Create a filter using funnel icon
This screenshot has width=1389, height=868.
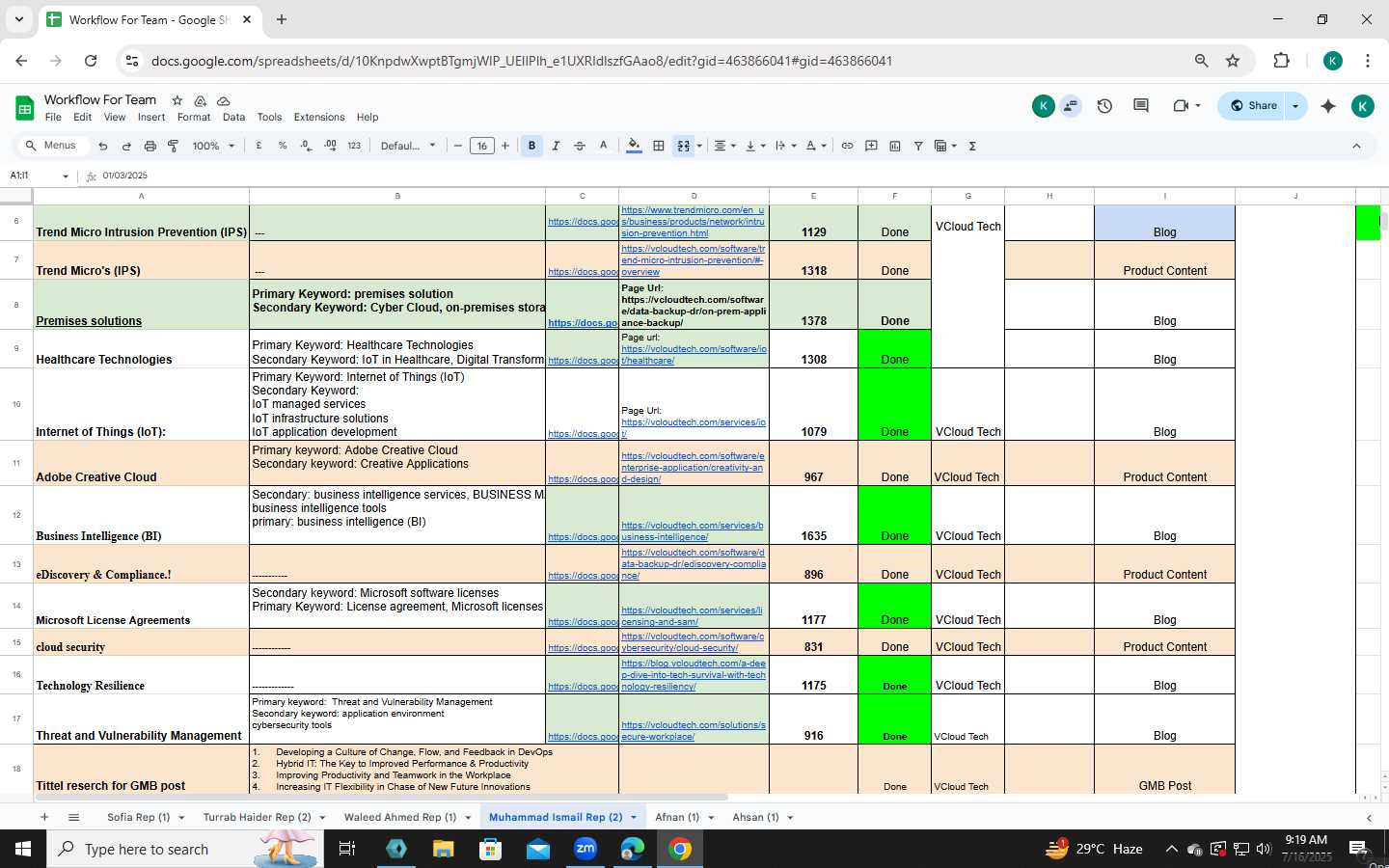pos(918,146)
